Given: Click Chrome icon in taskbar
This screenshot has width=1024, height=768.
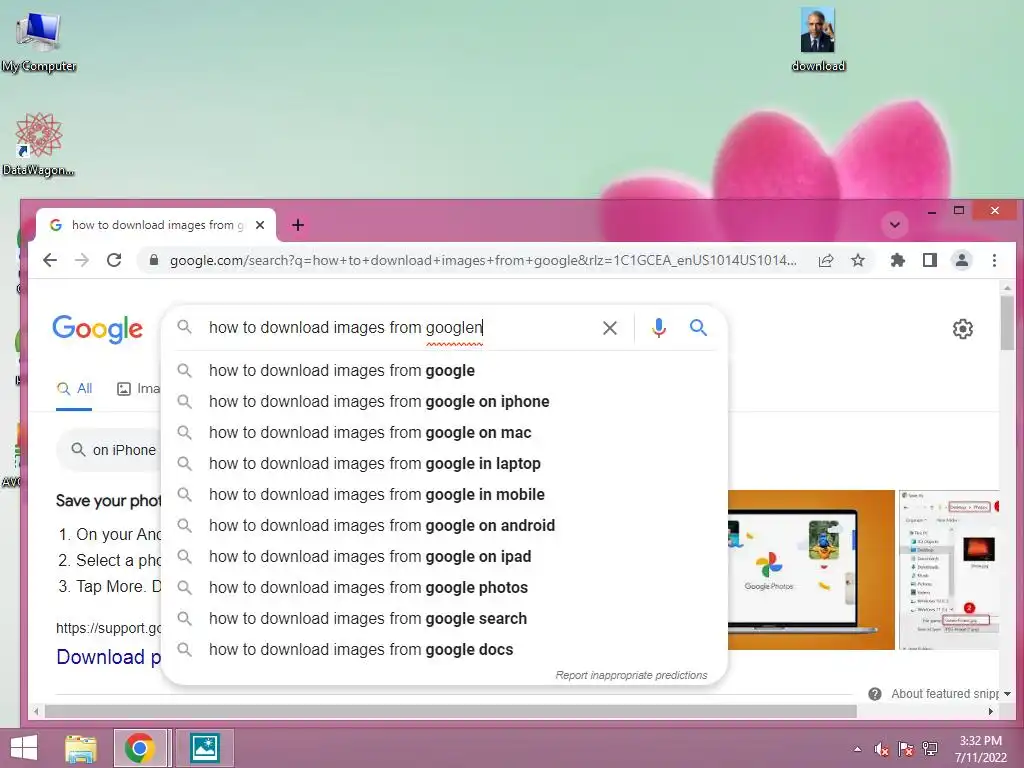Looking at the screenshot, I should coord(140,748).
